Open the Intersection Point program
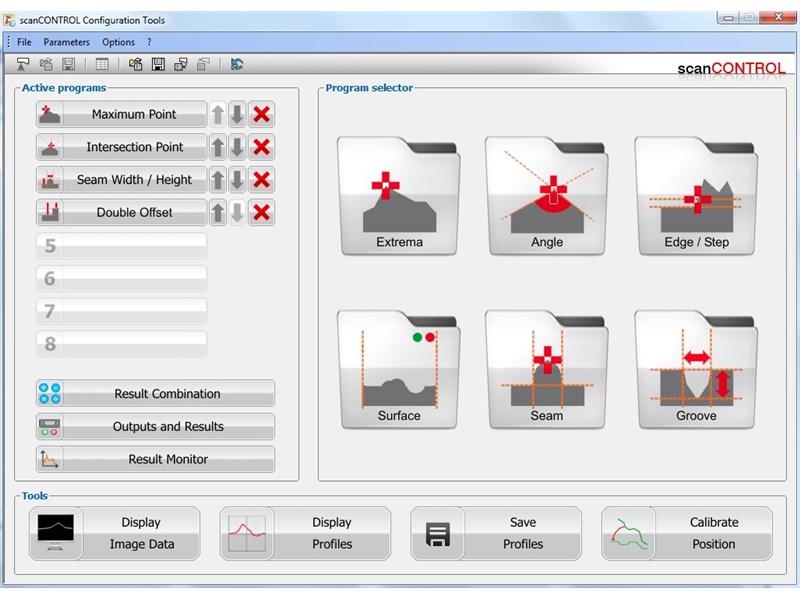800x600 pixels. pyautogui.click(x=121, y=147)
